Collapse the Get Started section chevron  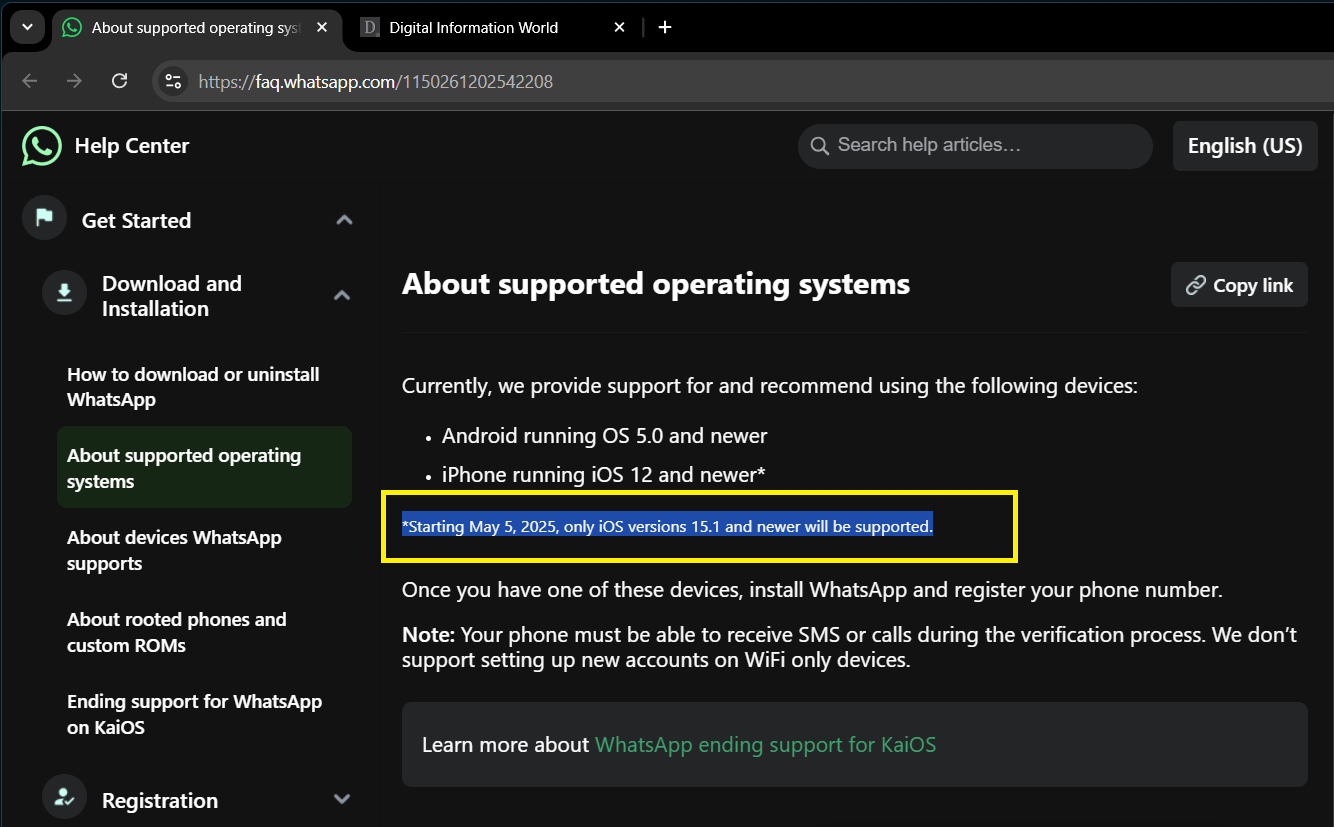[x=344, y=220]
